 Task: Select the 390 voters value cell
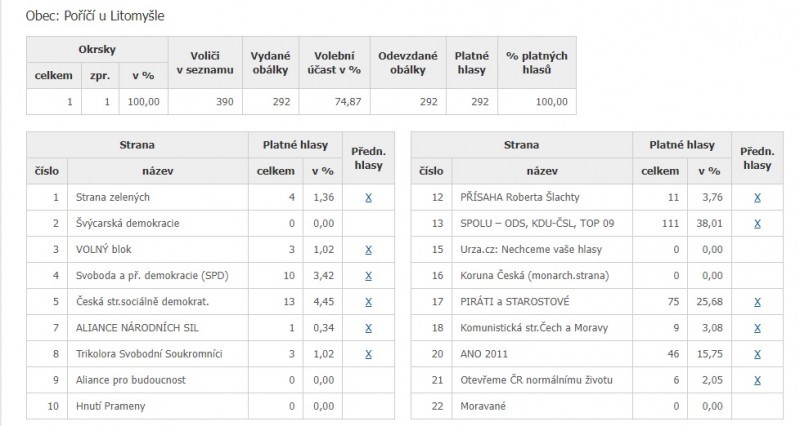205,102
